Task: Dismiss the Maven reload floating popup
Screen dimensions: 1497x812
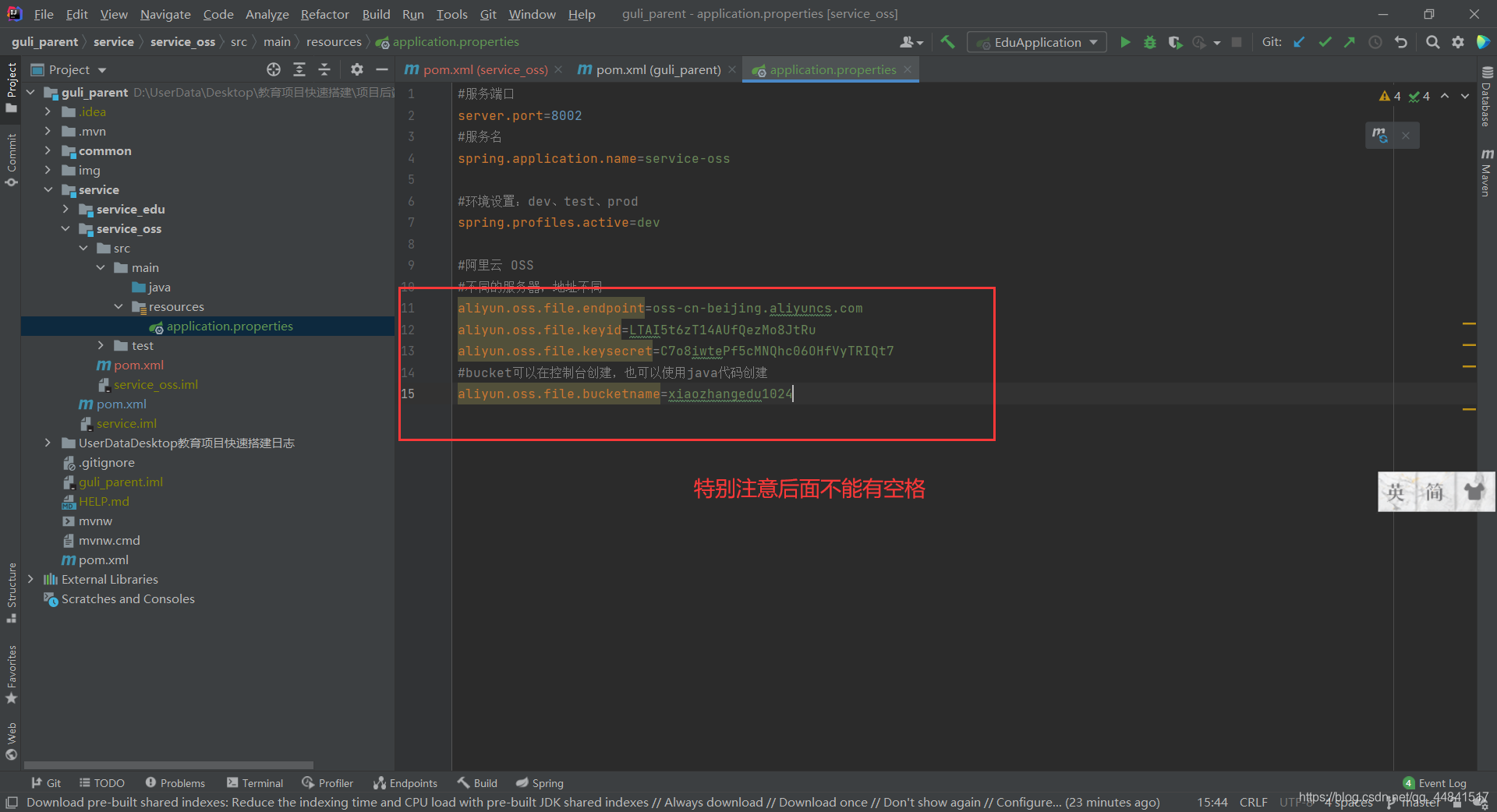Action: click(1406, 135)
